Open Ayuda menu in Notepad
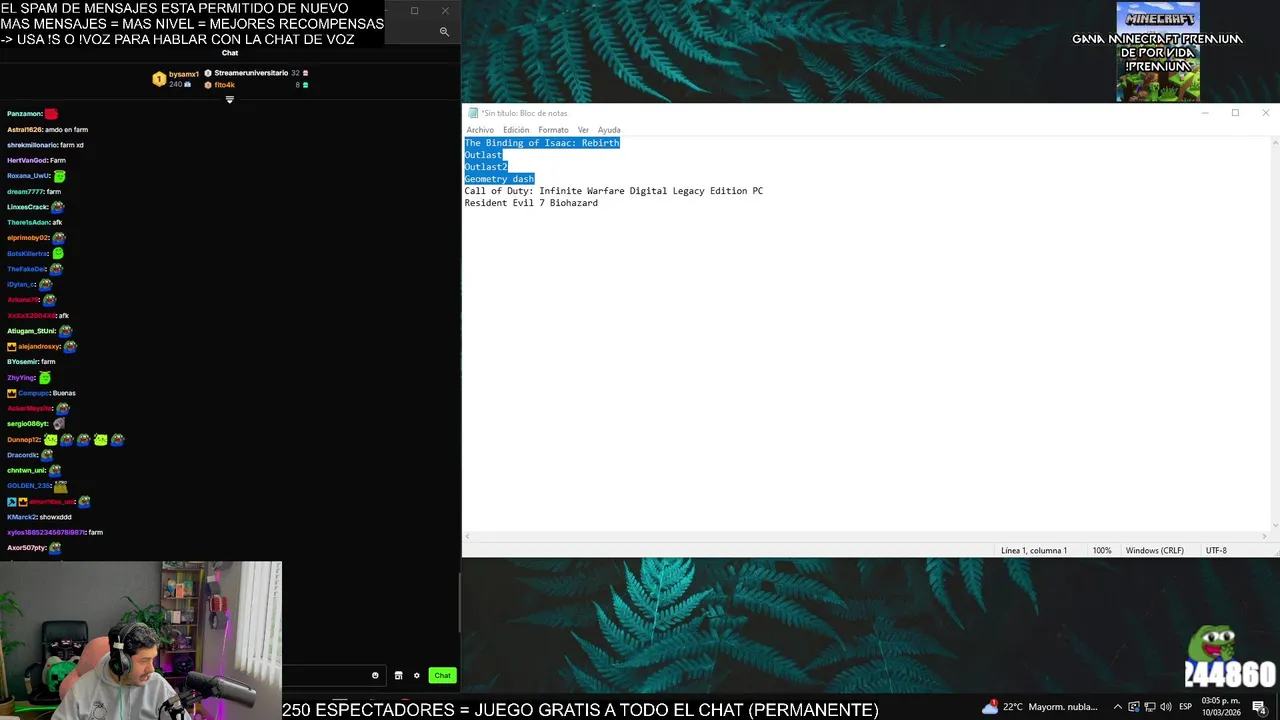1280x720 pixels. click(x=609, y=130)
